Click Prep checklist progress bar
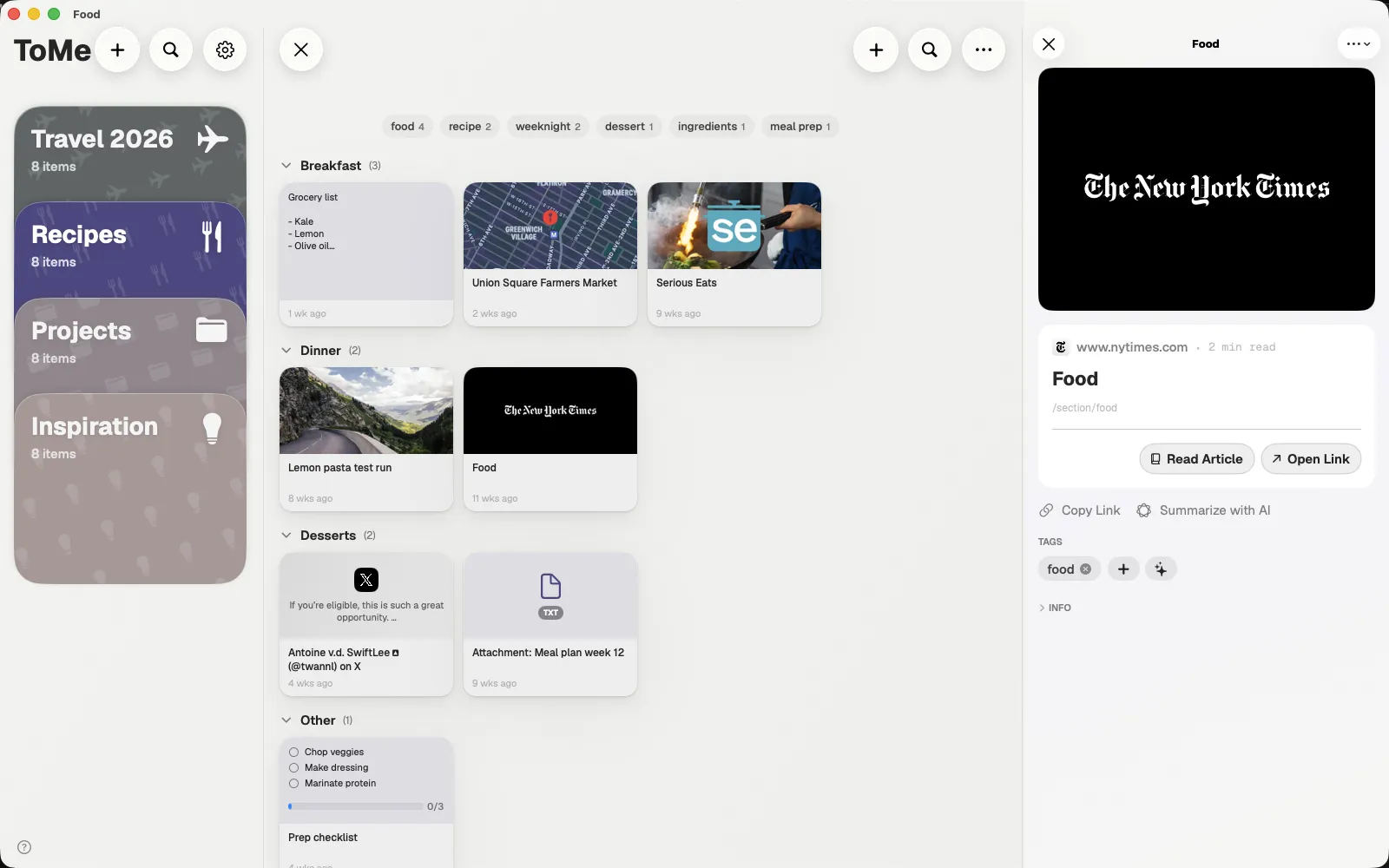1389x868 pixels. (356, 807)
